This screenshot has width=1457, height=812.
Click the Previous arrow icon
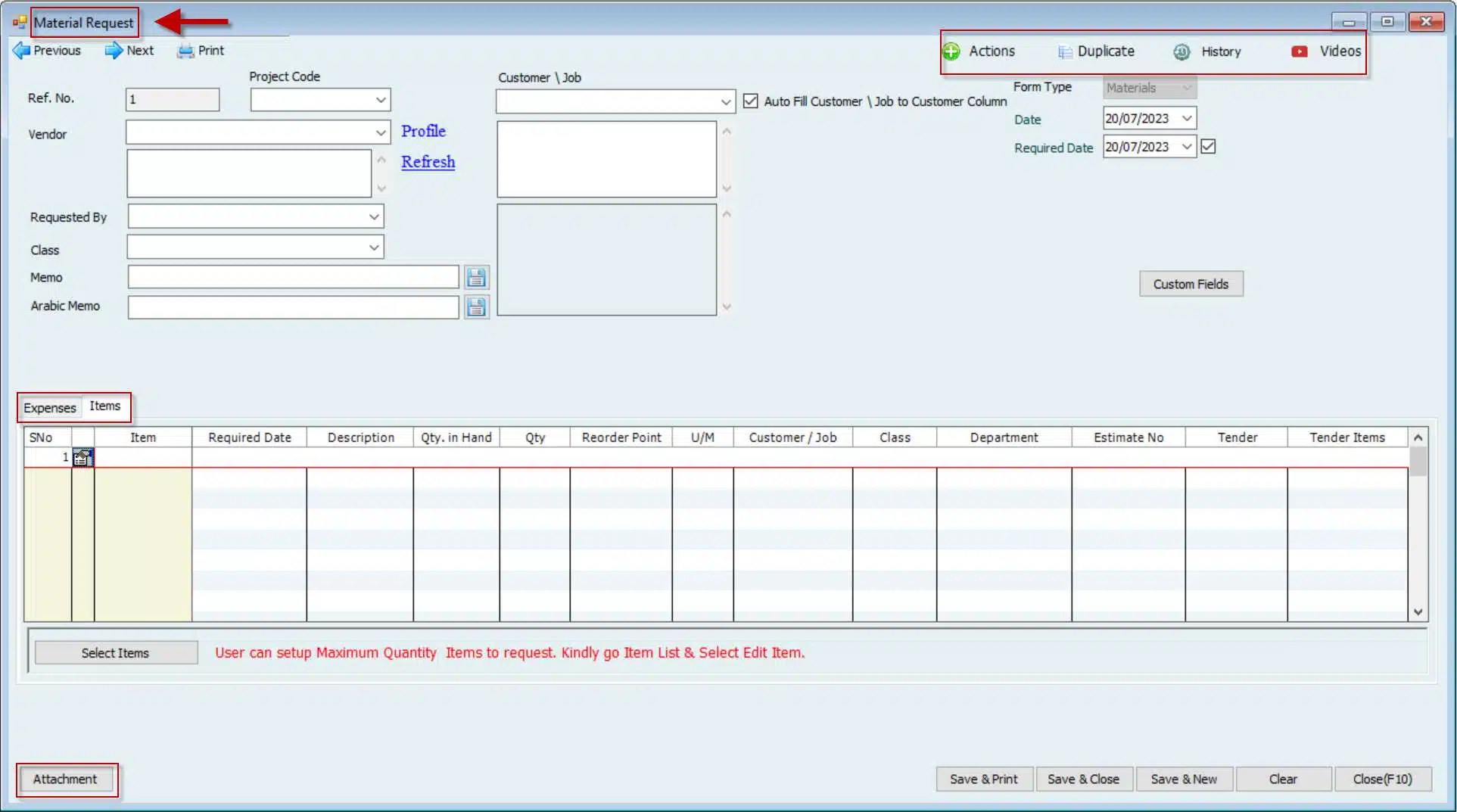tap(21, 51)
